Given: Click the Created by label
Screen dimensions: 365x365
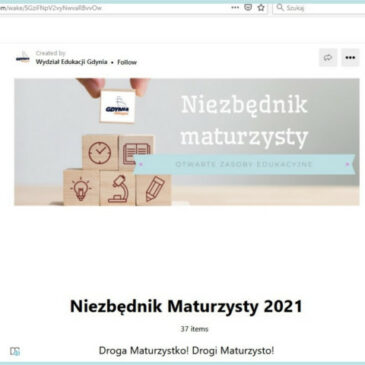Looking at the screenshot, I should [x=51, y=53].
